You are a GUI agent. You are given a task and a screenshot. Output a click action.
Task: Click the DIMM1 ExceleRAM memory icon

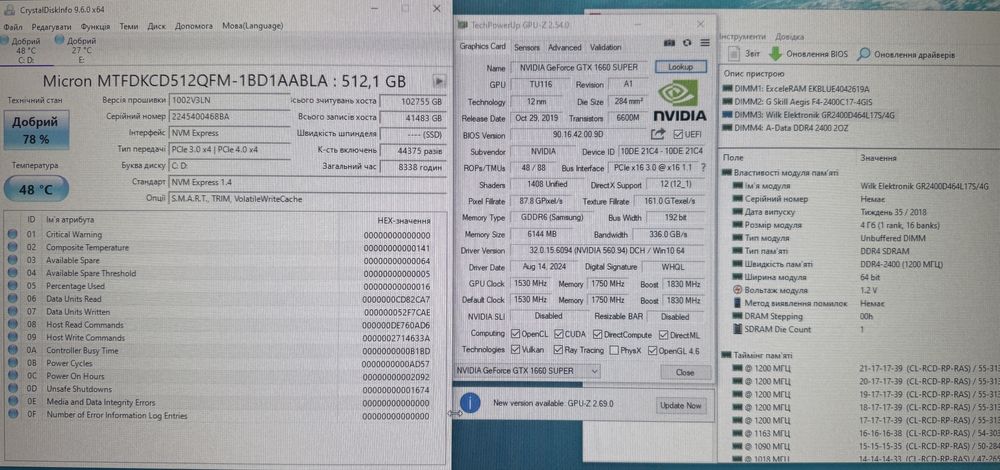click(728, 89)
